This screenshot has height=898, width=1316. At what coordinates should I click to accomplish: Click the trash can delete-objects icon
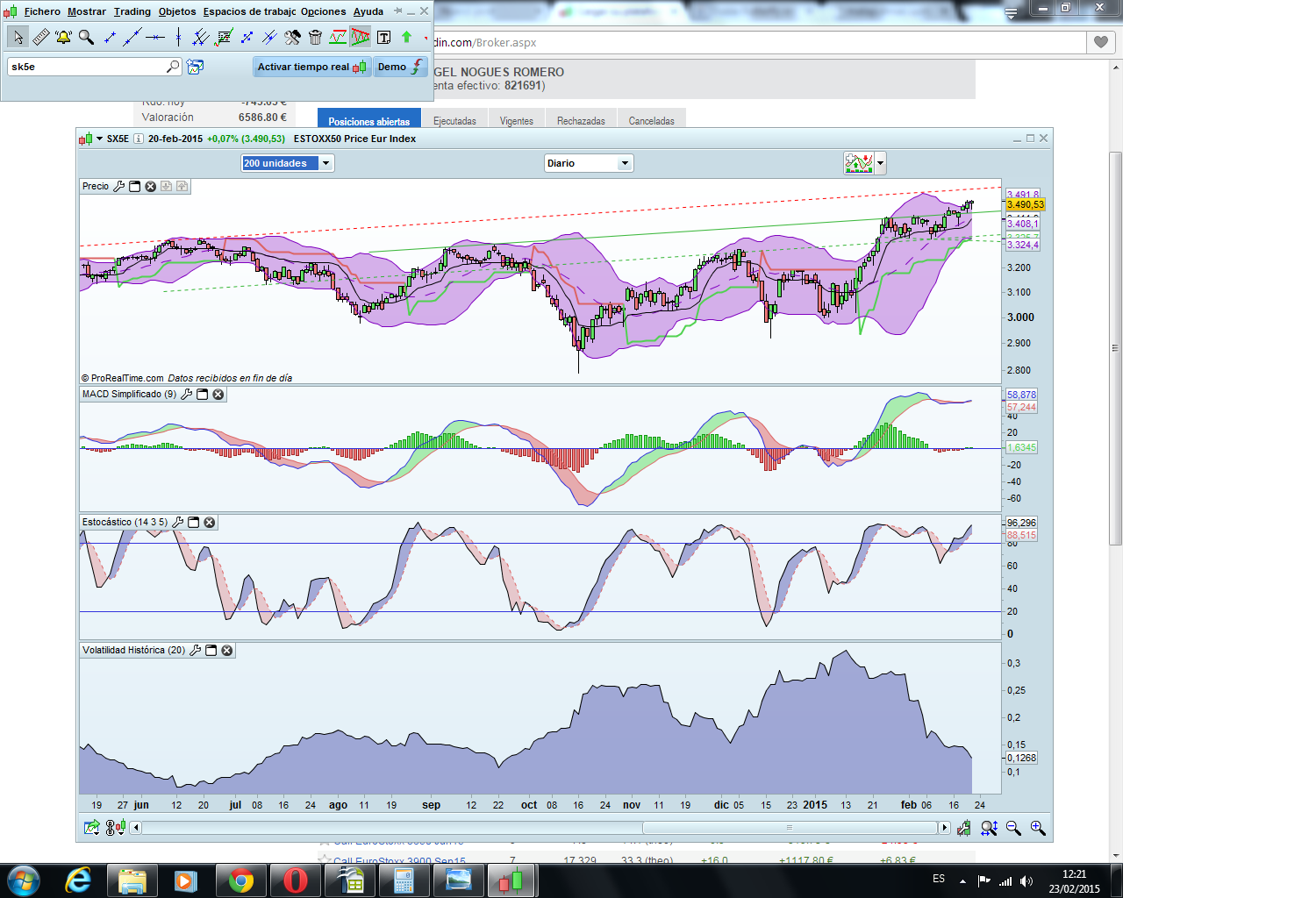click(315, 37)
